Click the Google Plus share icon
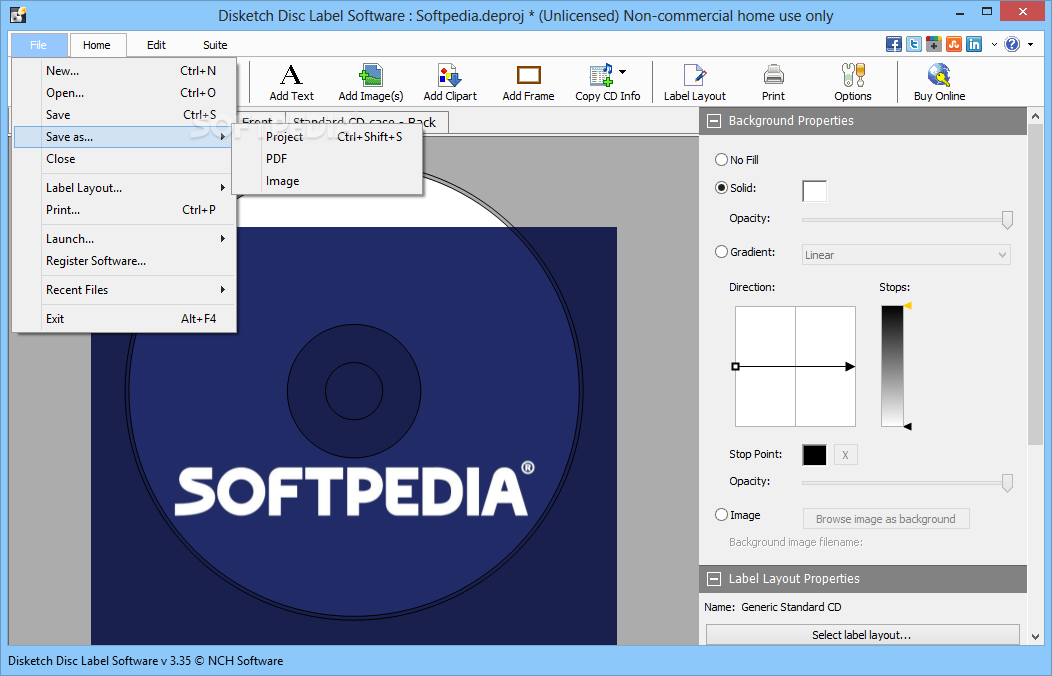This screenshot has height=676, width=1052. click(934, 44)
